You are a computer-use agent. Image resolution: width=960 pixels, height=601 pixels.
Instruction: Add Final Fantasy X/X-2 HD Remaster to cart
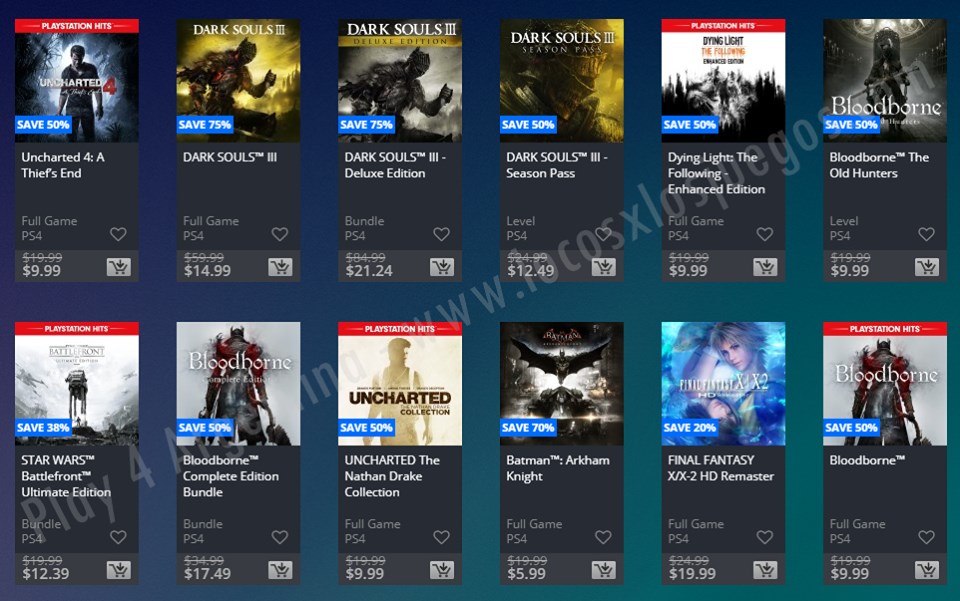tap(765, 570)
